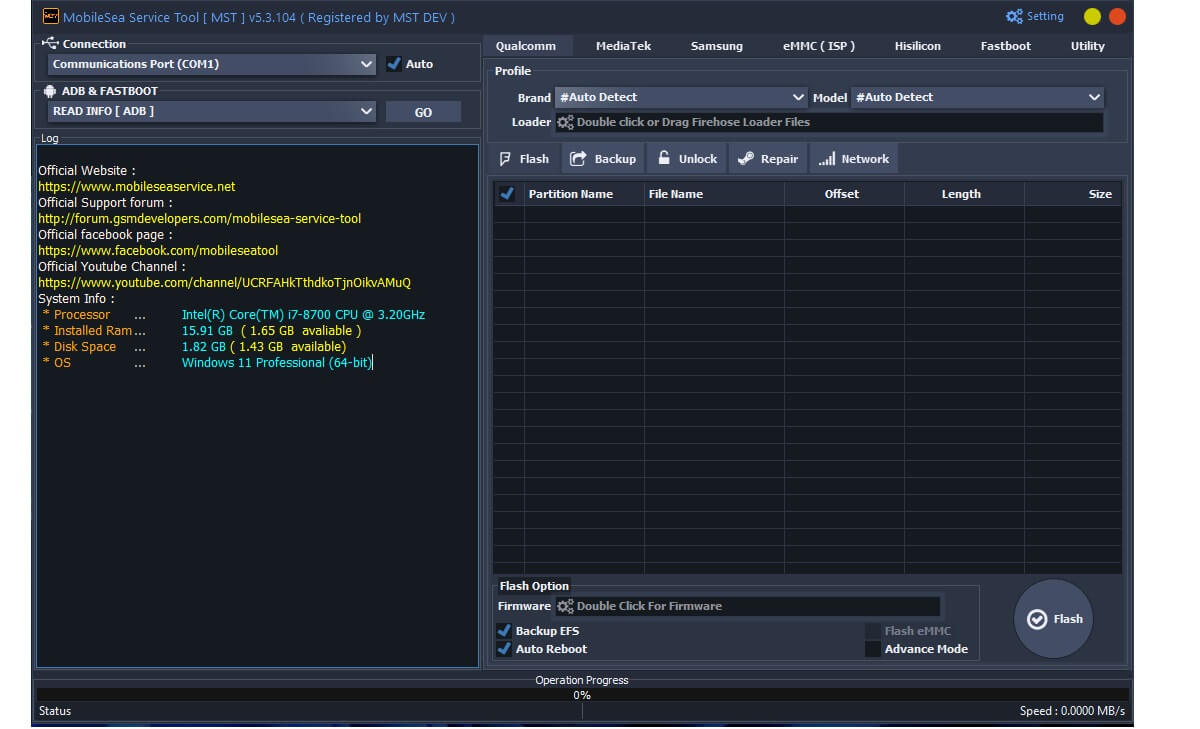
Task: Click the Setting gears icon
Action: click(1014, 16)
